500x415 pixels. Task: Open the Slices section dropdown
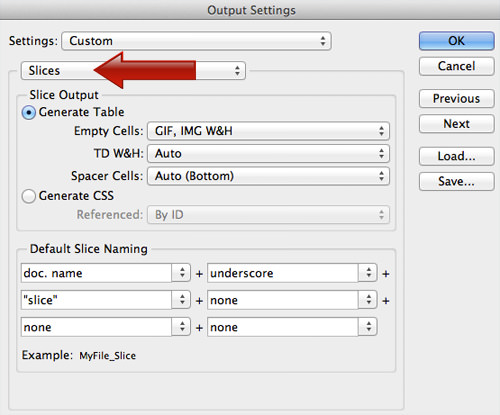133,70
